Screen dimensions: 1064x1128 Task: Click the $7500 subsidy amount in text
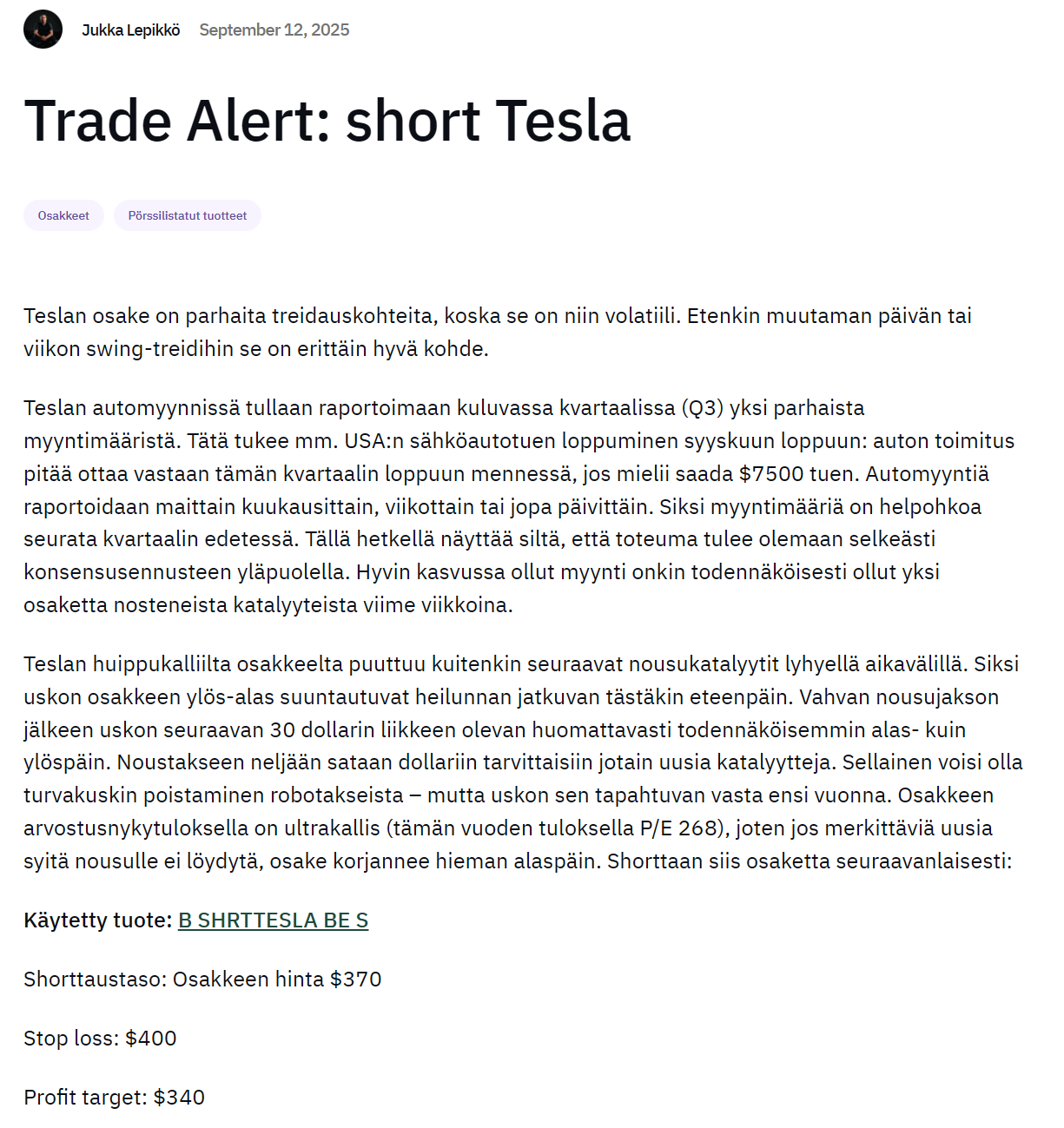(770, 474)
